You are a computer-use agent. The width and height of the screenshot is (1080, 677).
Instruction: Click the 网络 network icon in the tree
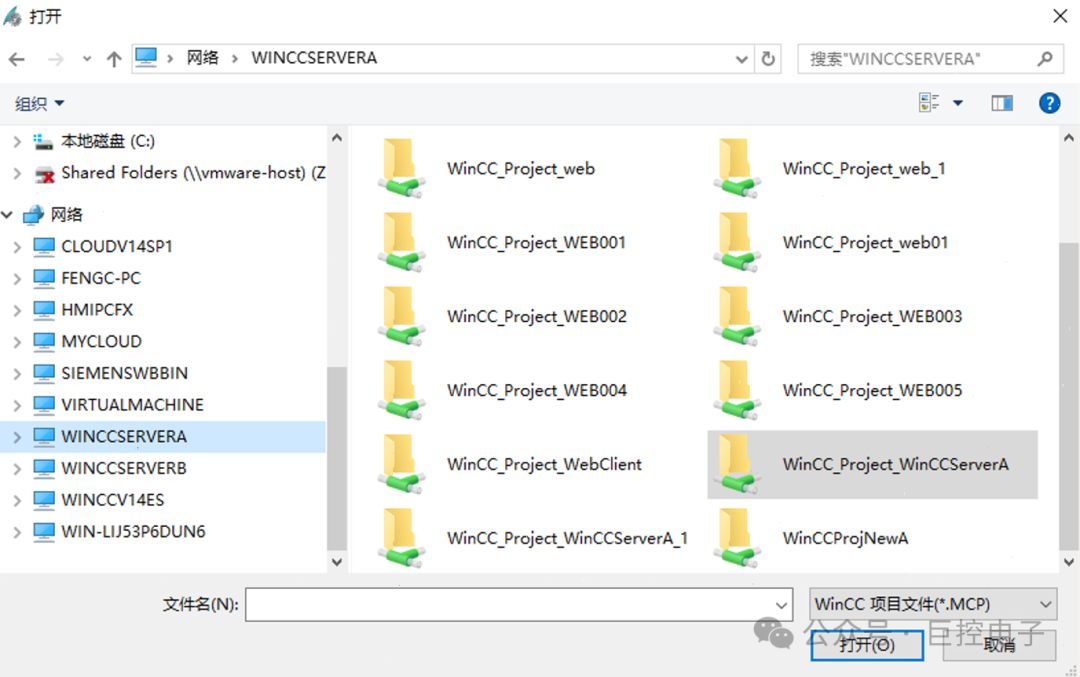(34, 214)
